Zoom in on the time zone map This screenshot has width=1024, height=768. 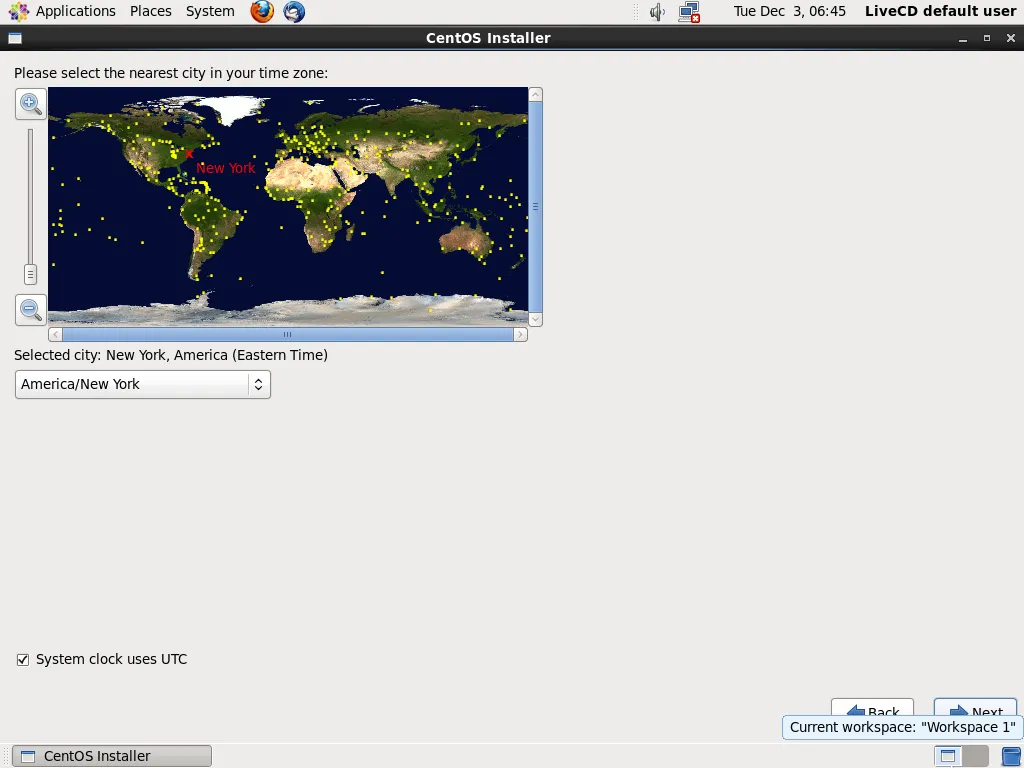[x=31, y=103]
